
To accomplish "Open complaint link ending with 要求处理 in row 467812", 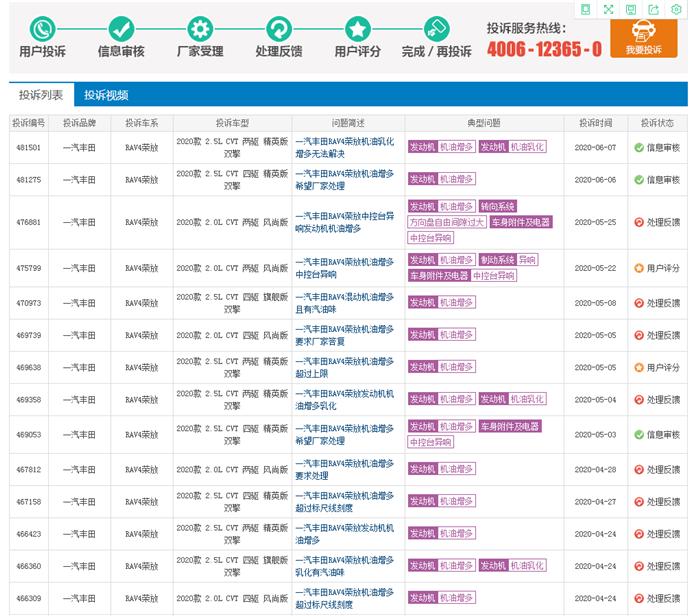I will pos(345,469).
